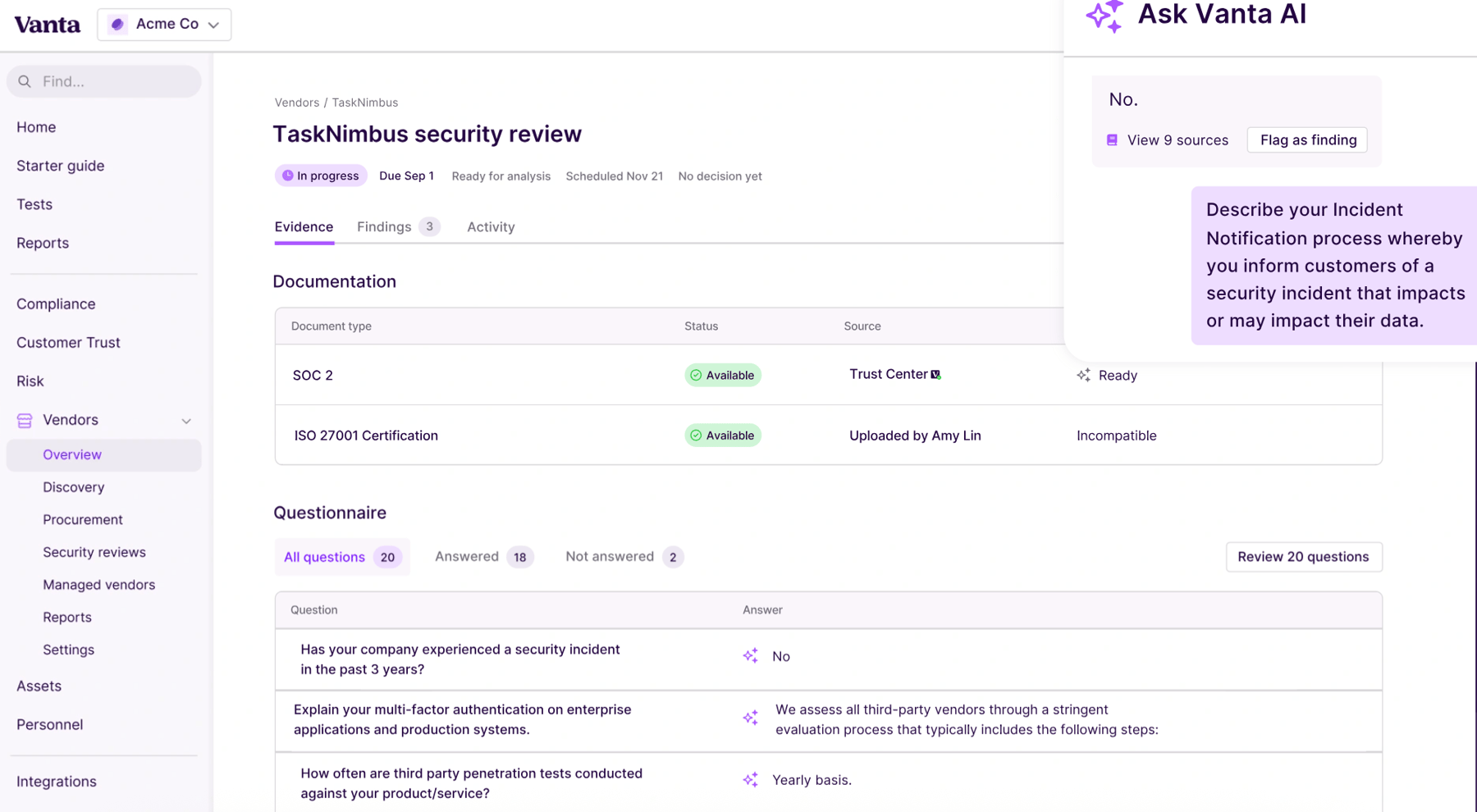Click the Vanta logo
This screenshot has height=812, width=1477.
click(x=48, y=25)
